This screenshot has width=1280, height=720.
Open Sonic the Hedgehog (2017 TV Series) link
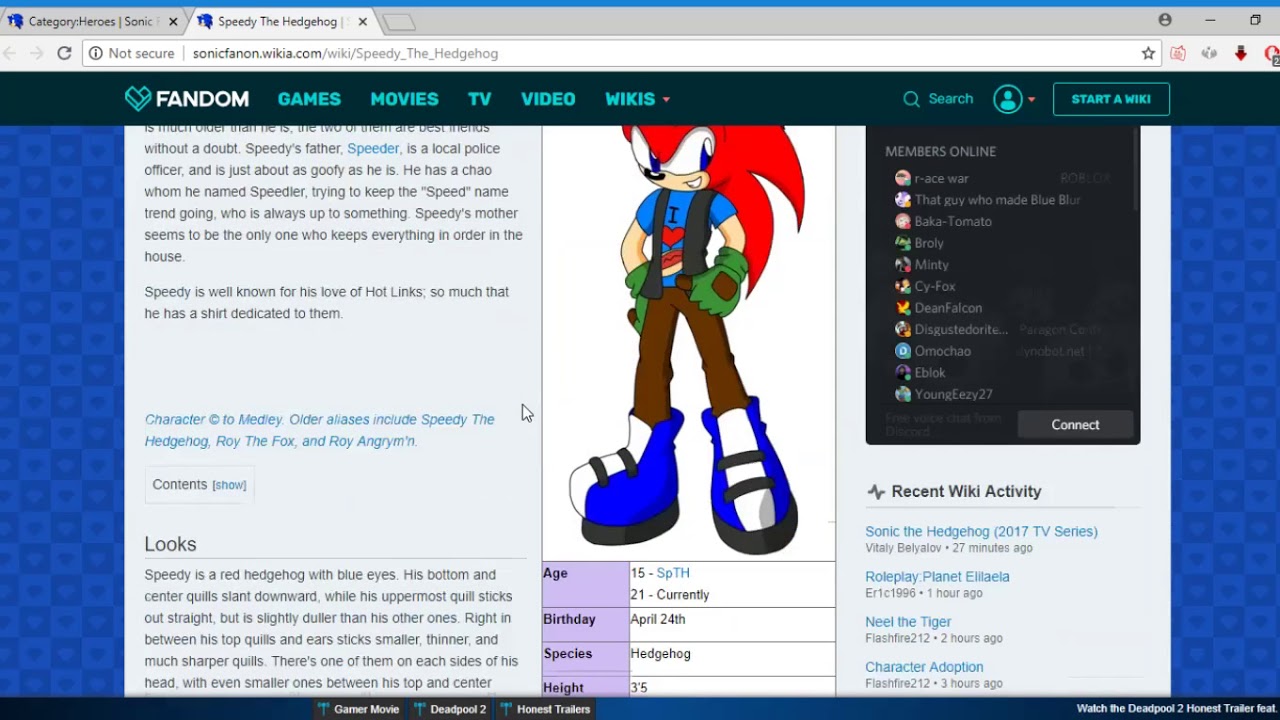tap(981, 532)
